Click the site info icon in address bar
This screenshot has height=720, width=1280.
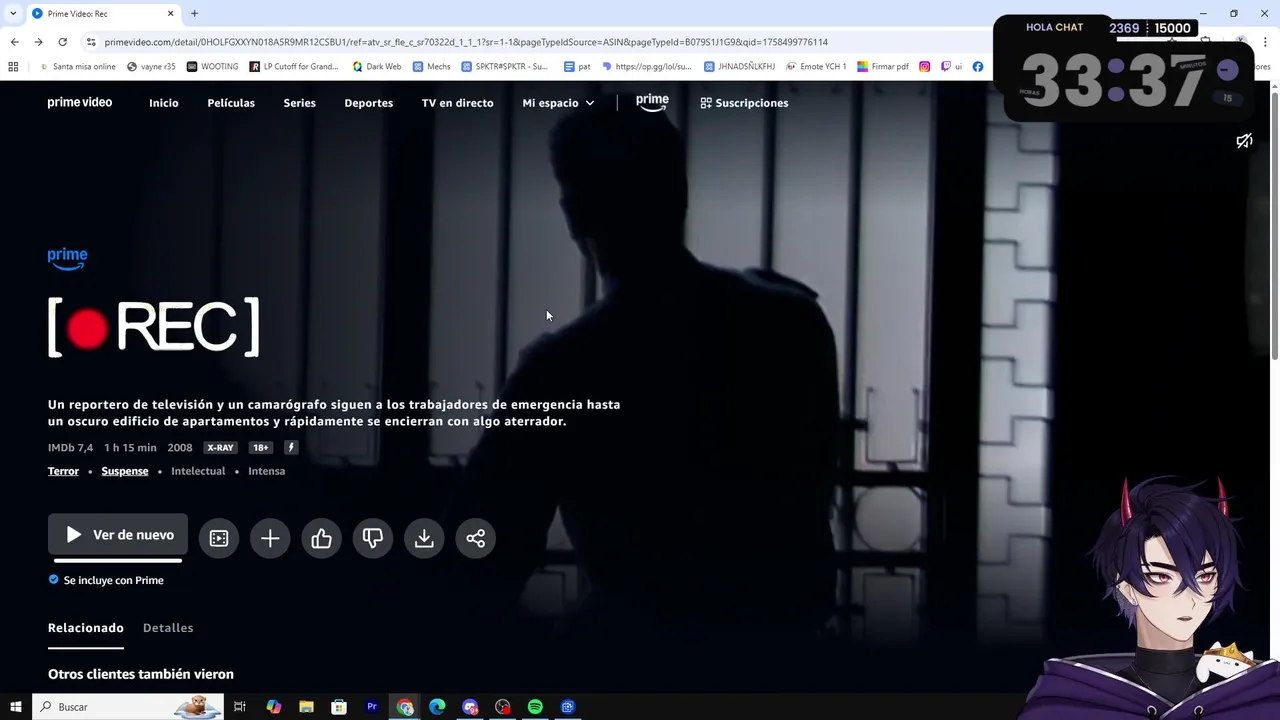coord(91,42)
